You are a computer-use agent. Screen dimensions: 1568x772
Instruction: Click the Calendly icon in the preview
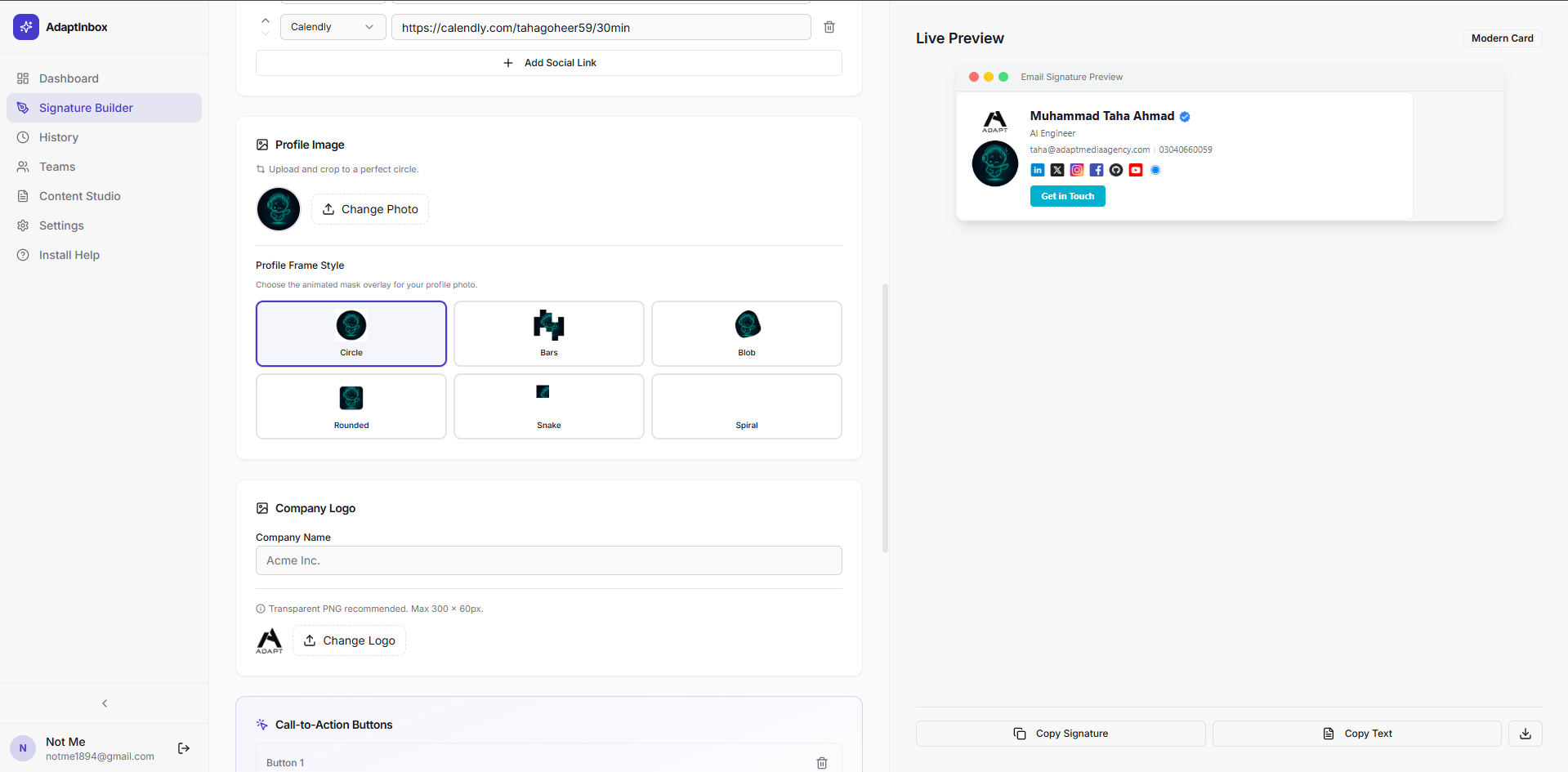click(x=1155, y=170)
